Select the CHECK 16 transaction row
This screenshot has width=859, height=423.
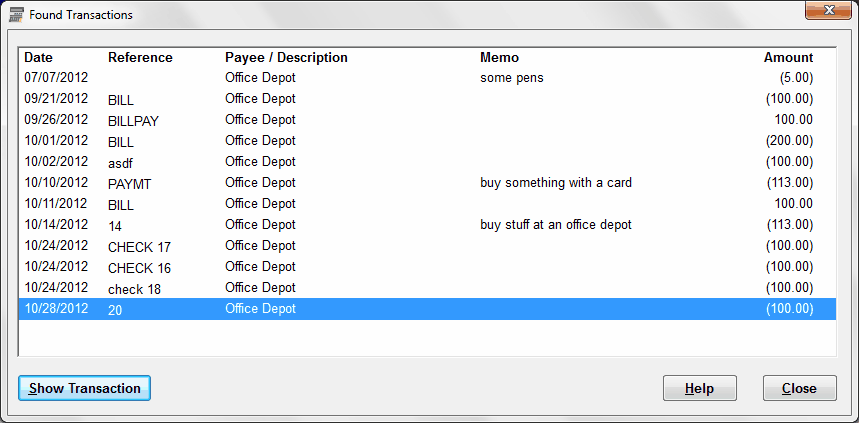[x=427, y=267]
